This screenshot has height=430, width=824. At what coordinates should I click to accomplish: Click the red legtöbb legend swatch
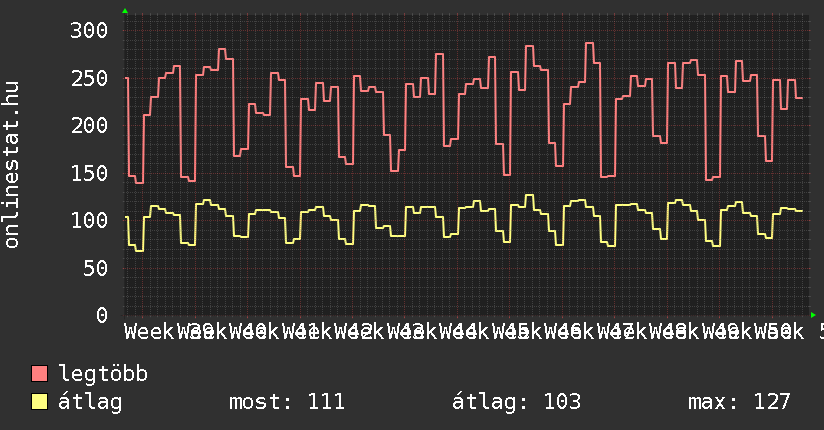point(40,375)
